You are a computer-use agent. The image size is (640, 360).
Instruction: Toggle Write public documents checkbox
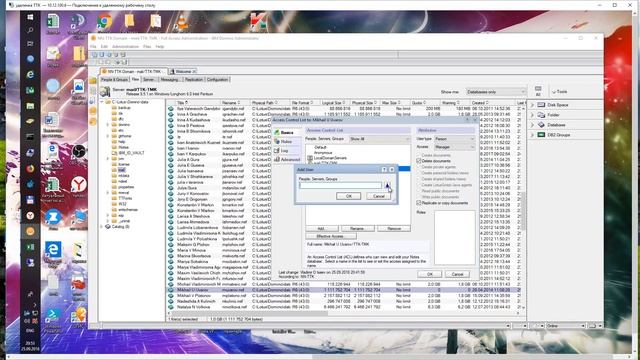coord(419,197)
